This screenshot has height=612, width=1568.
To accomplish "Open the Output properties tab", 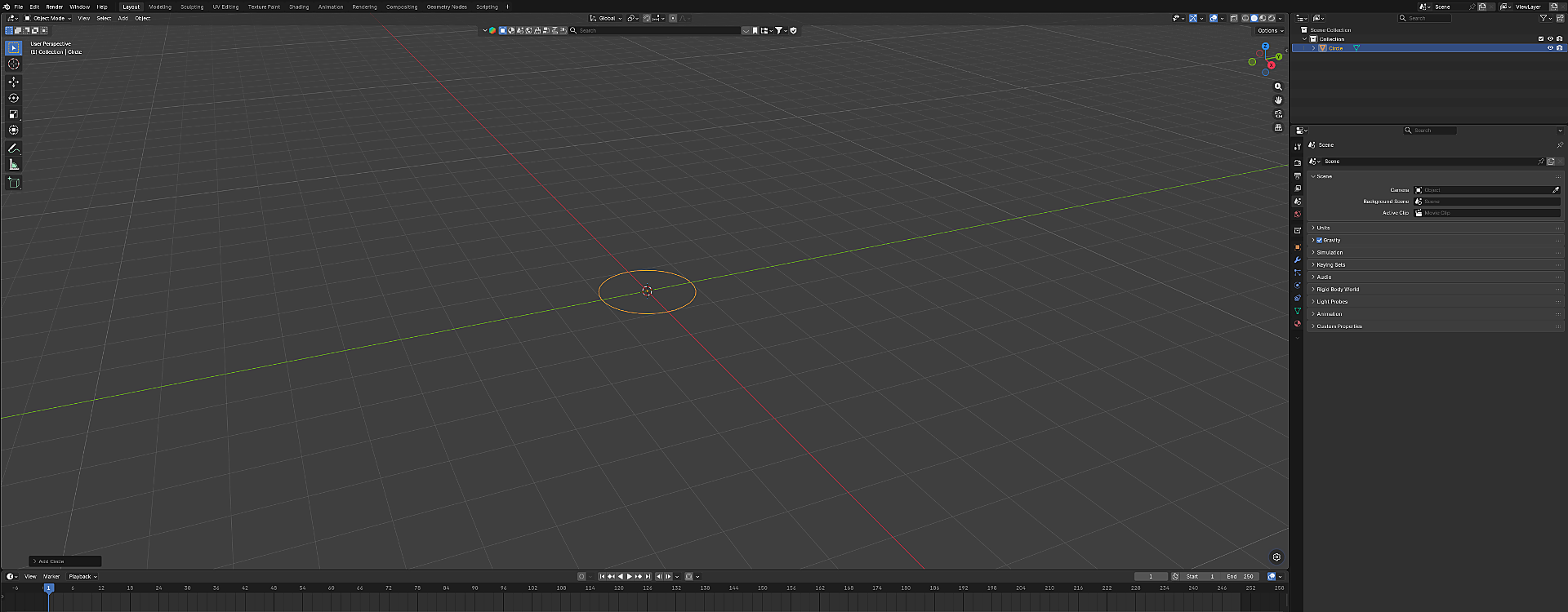I will 1297,176.
